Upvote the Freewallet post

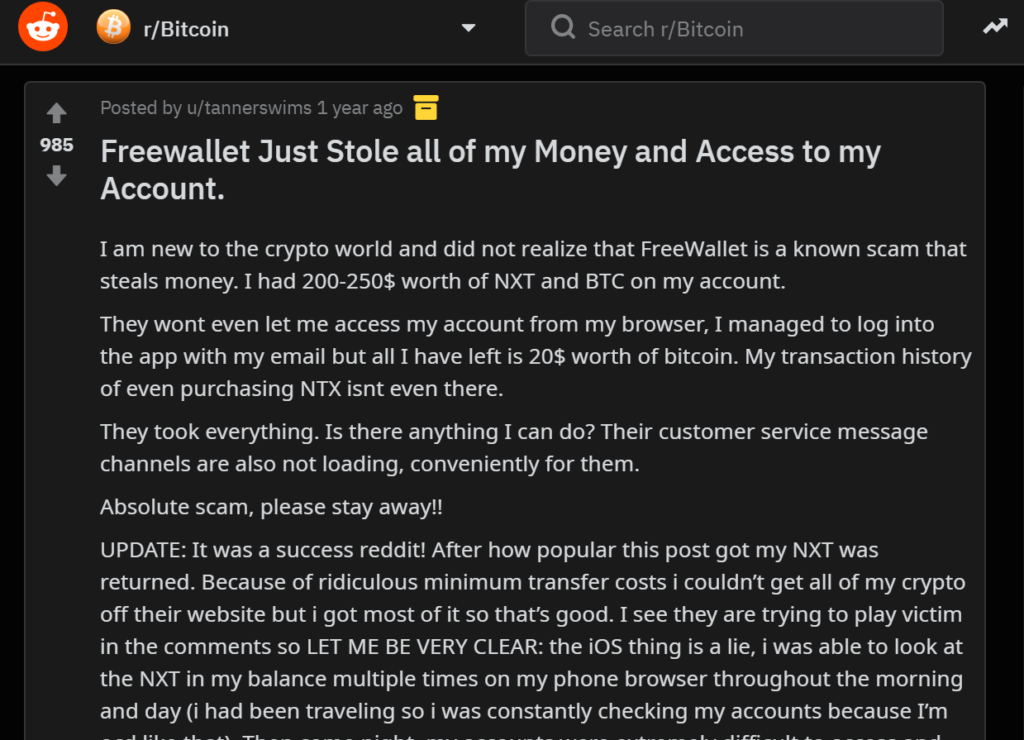(57, 113)
